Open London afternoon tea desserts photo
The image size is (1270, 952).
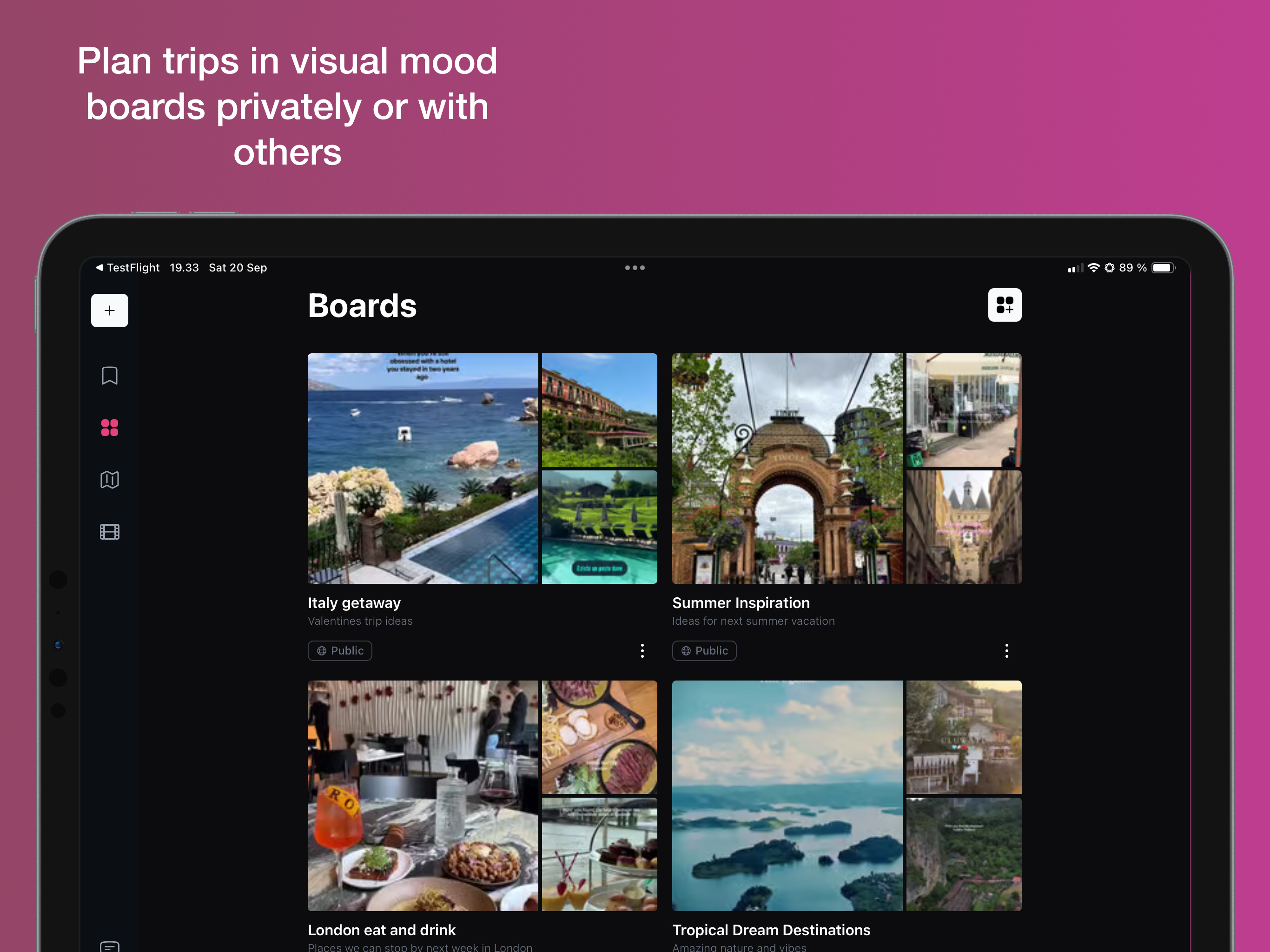coord(599,854)
